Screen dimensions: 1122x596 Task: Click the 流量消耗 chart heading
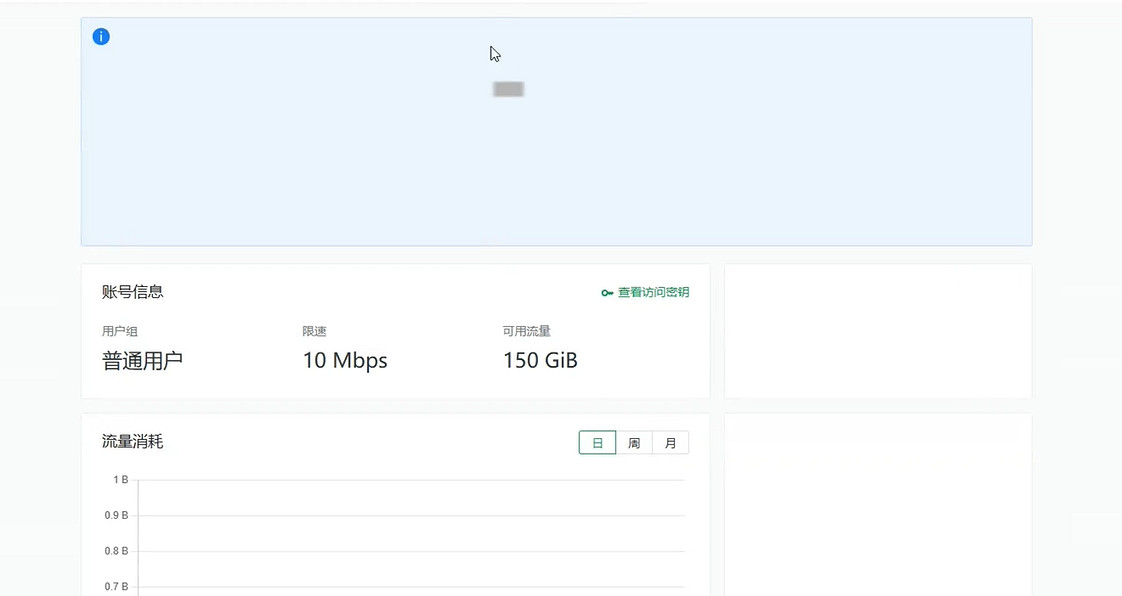coord(133,441)
